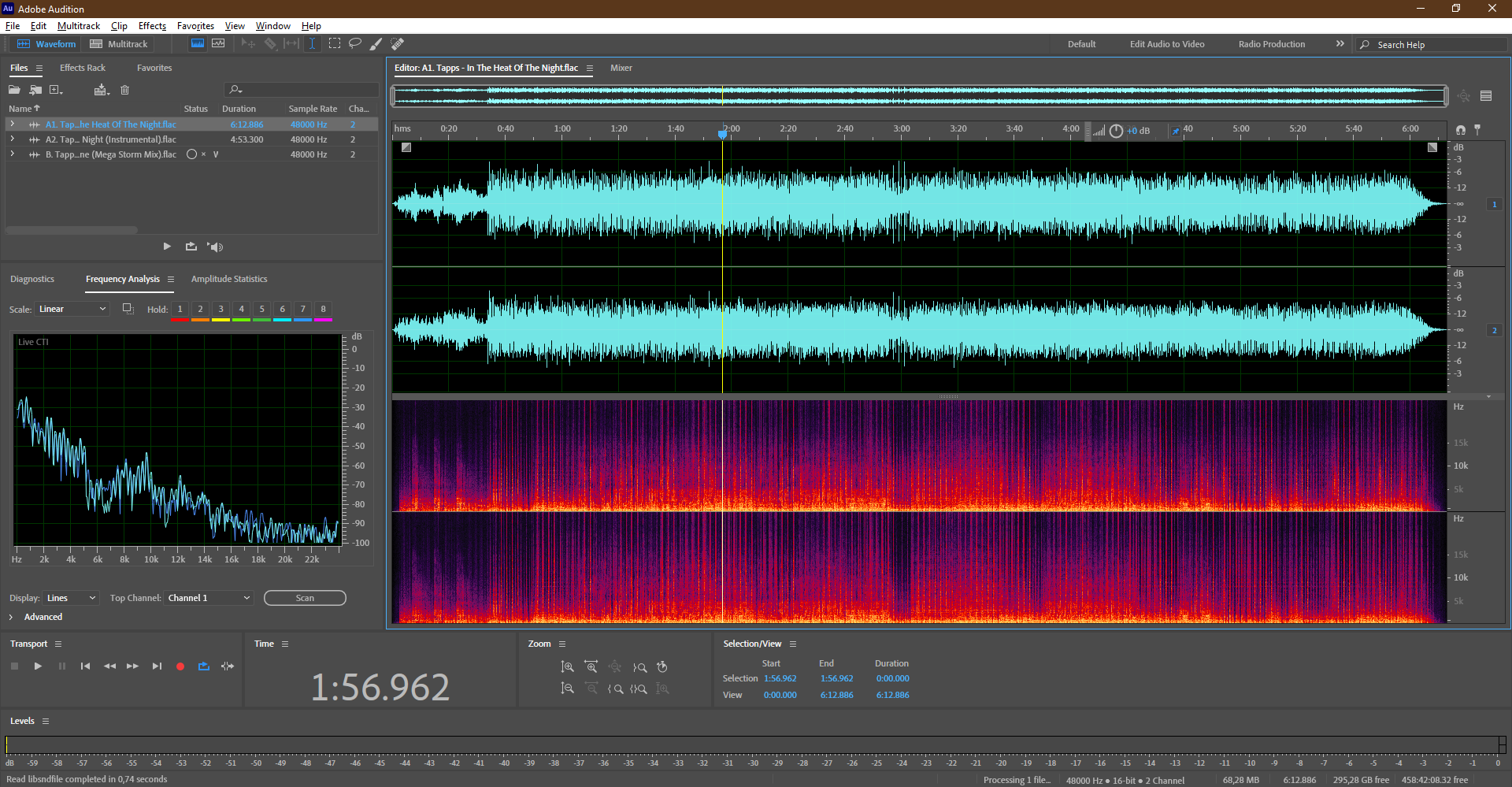Open the Favorites menu
The image size is (1512, 787).
point(195,26)
